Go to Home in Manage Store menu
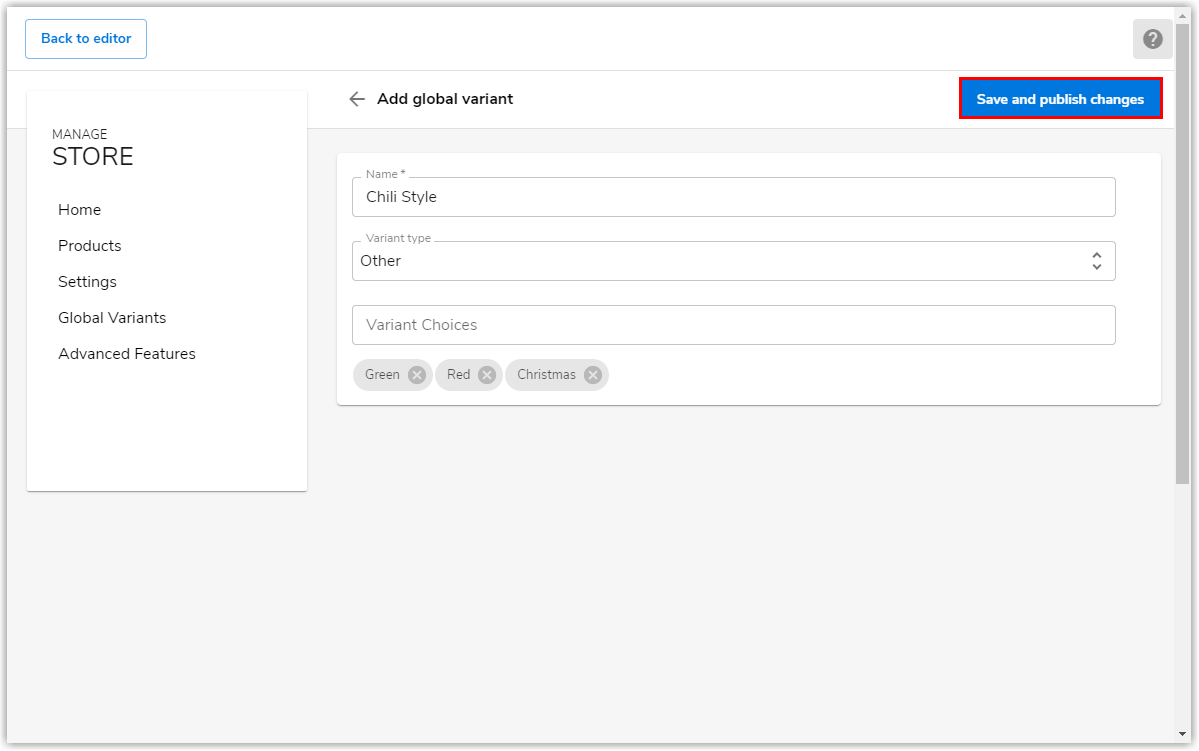1199x751 pixels. pyautogui.click(x=80, y=210)
